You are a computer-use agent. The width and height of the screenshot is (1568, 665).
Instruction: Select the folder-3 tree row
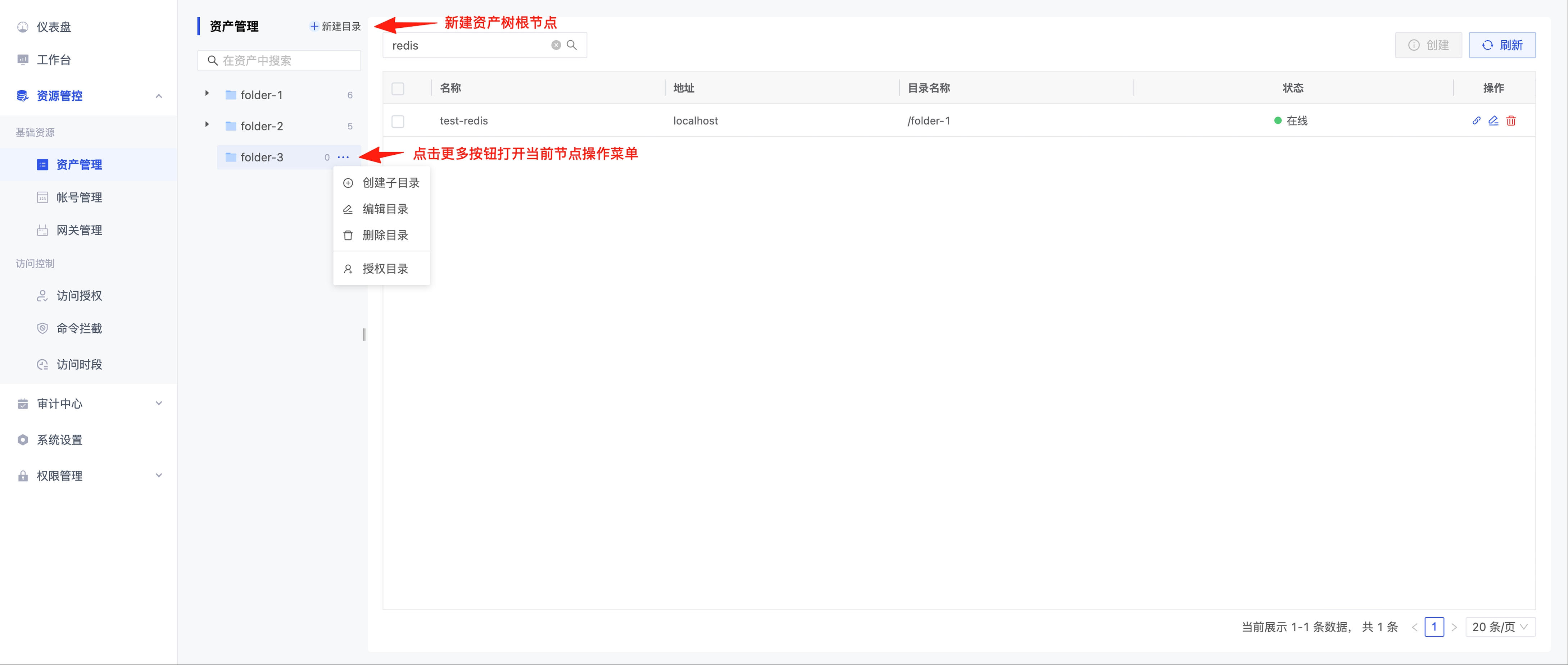pyautogui.click(x=289, y=157)
